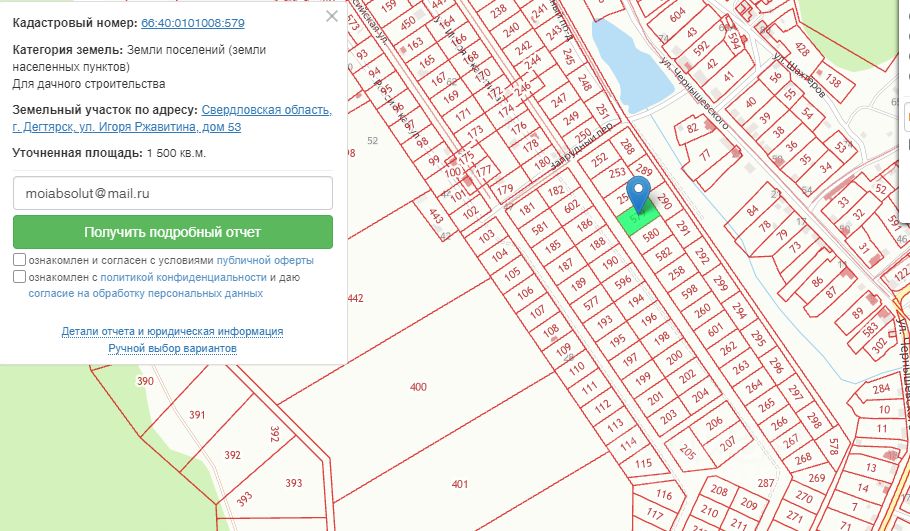
Task: Close the cadastral info panel
Action: coord(331,16)
